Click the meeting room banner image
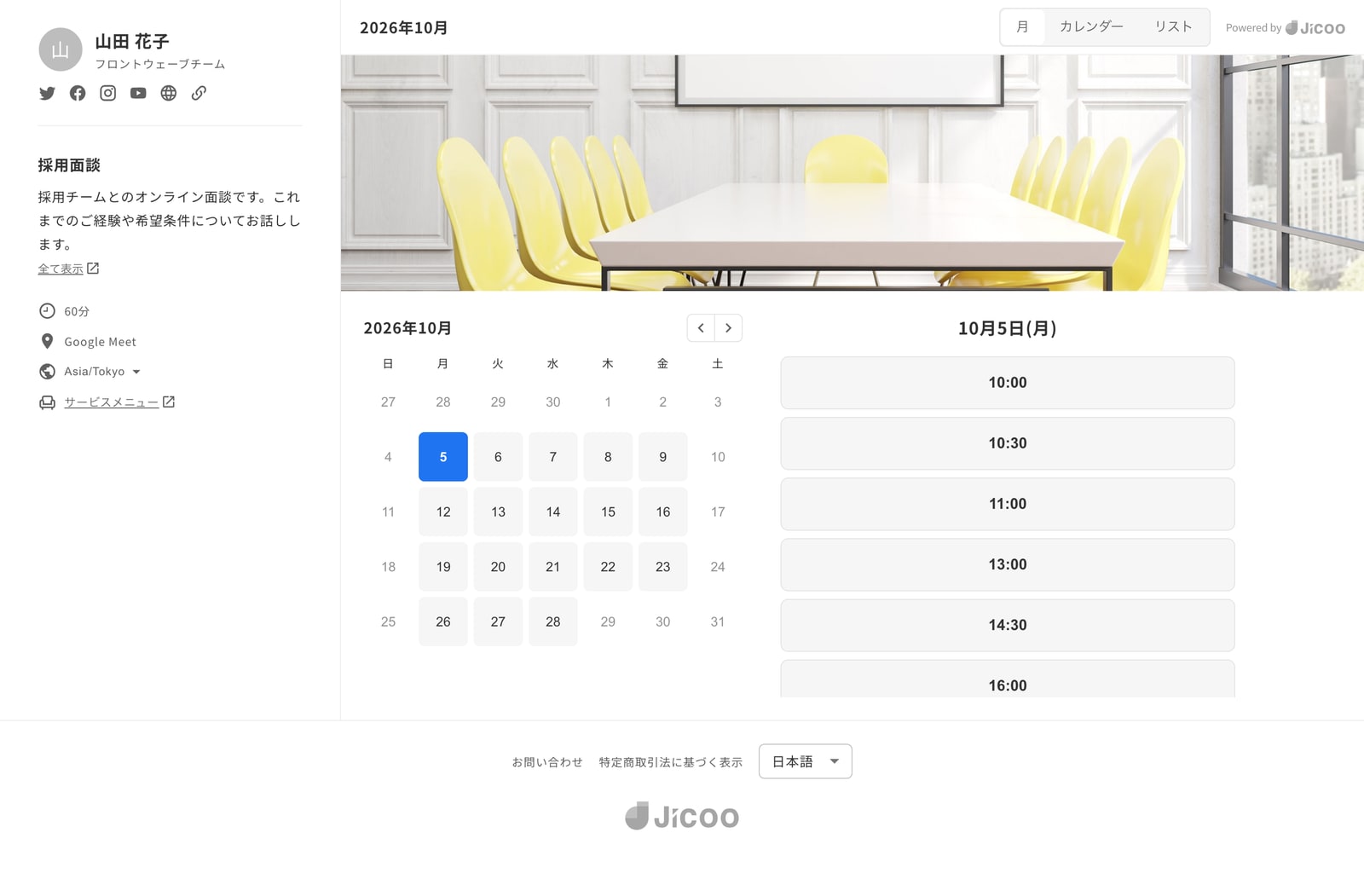Screen dimensions: 1364x896 click(852, 173)
